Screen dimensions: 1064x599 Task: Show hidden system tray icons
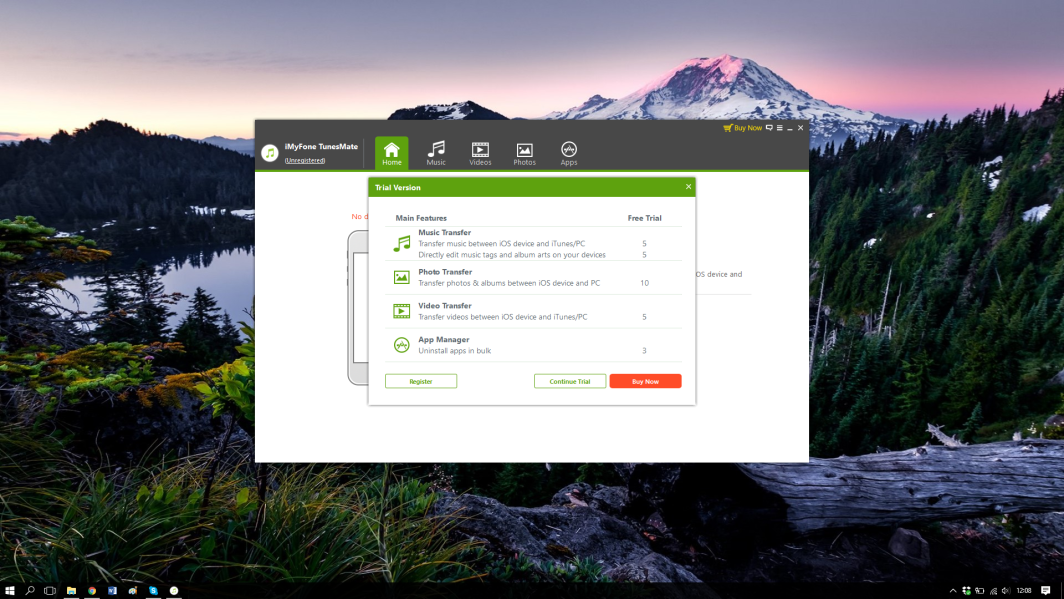click(x=953, y=591)
